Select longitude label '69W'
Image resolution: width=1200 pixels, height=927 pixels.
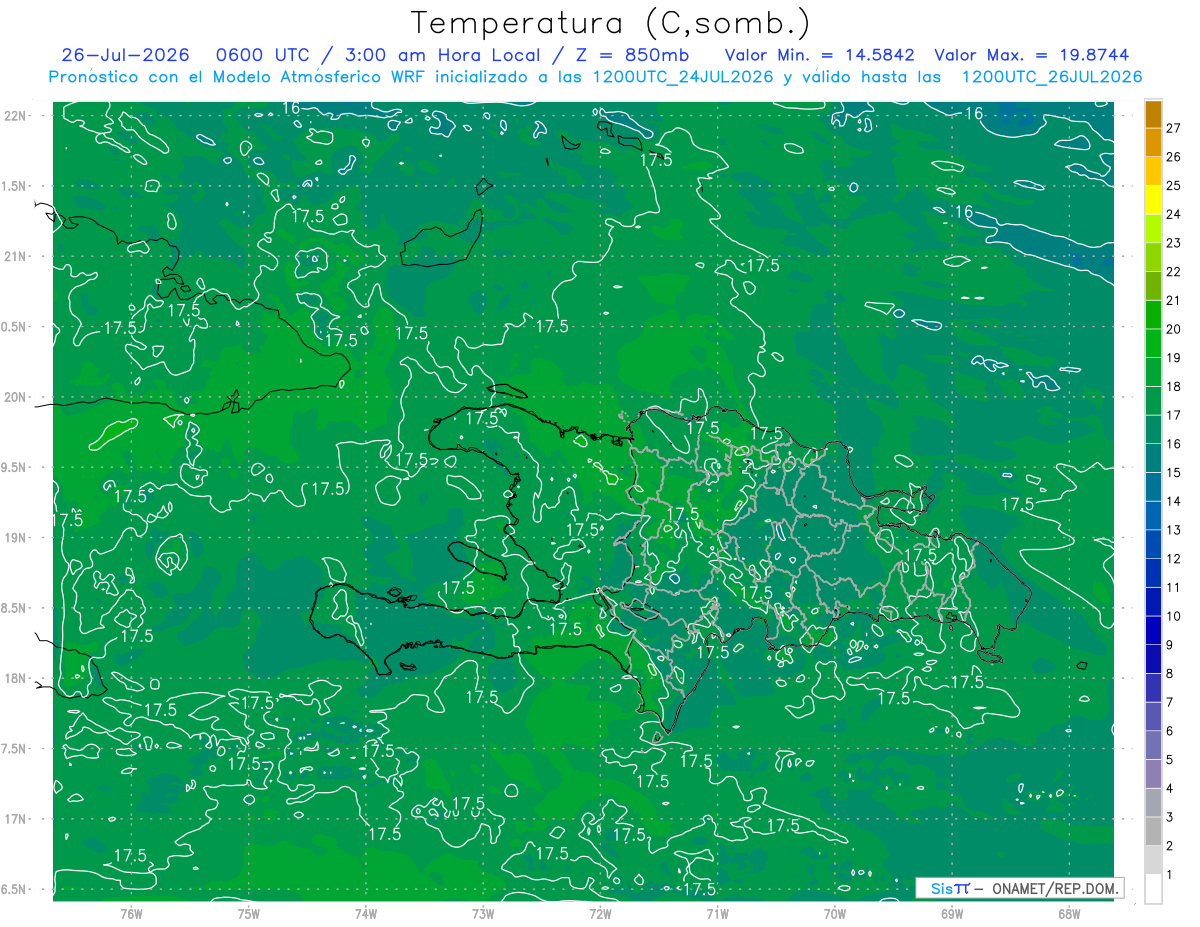tap(952, 914)
